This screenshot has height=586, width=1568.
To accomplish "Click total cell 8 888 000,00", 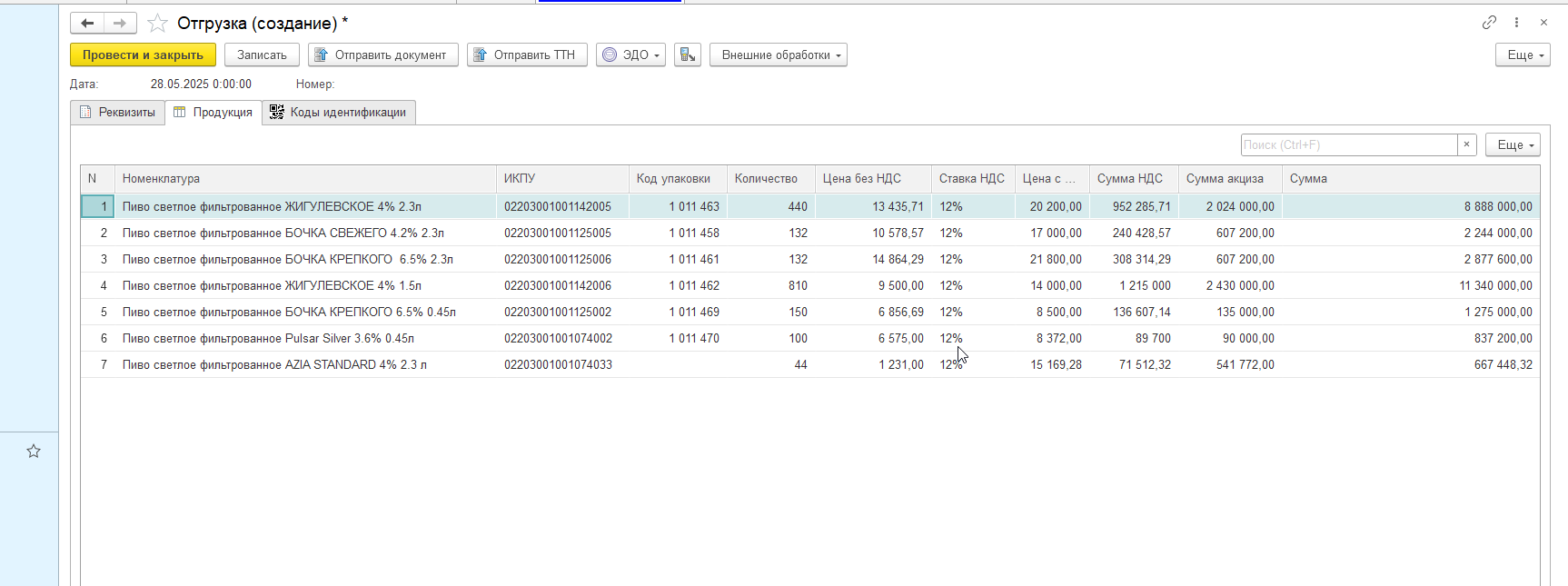I will pos(1411,206).
